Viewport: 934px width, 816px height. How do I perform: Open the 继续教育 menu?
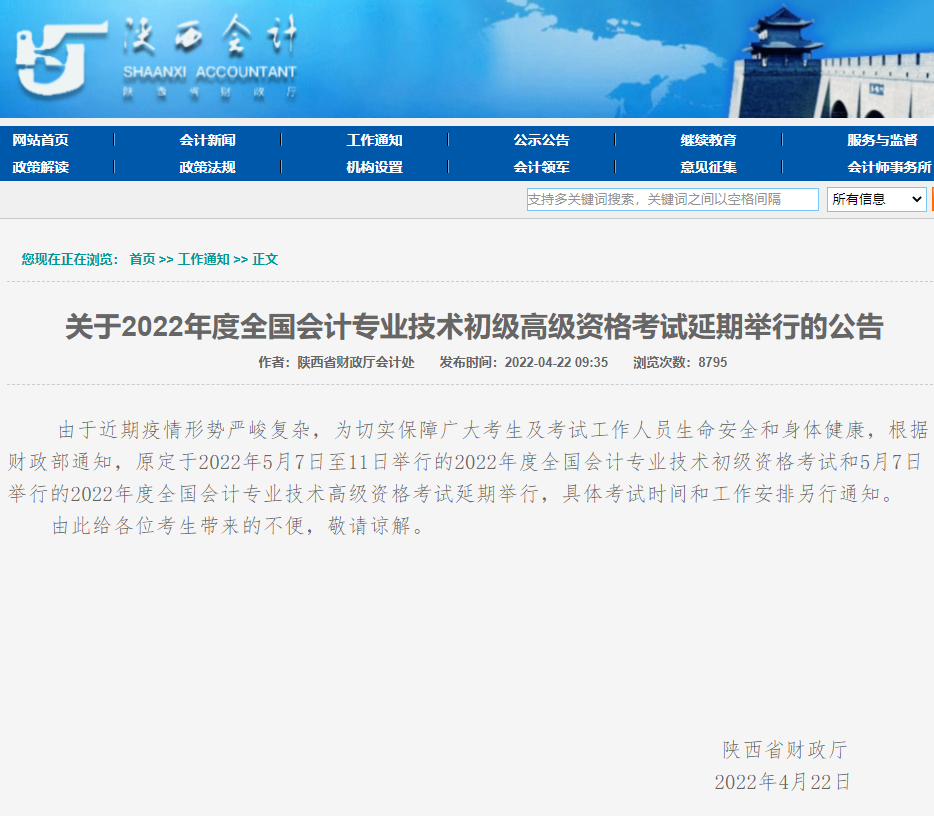[708, 140]
